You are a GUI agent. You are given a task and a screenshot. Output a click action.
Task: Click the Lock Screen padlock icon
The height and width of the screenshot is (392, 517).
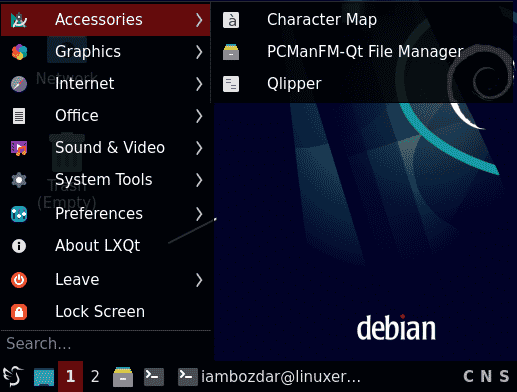point(19,312)
